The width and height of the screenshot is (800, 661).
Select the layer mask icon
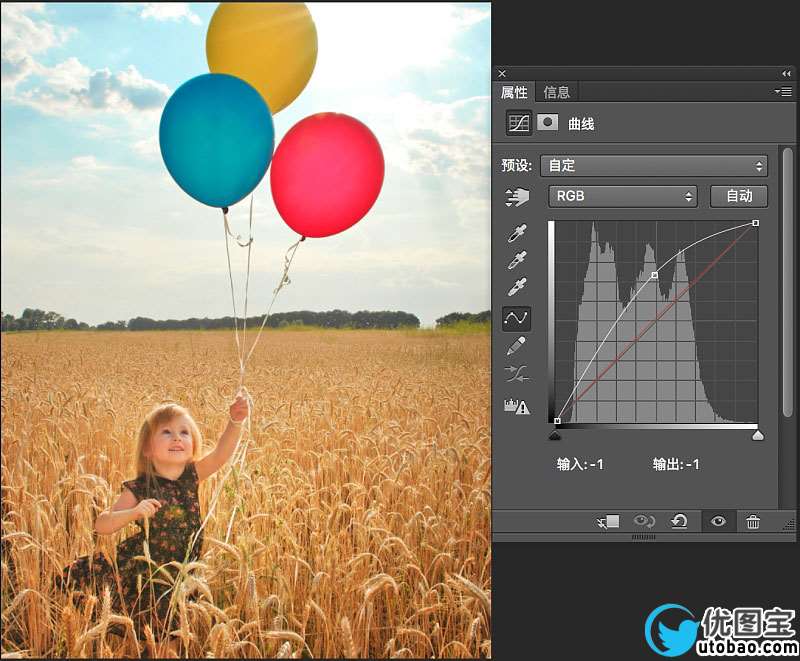click(547, 122)
